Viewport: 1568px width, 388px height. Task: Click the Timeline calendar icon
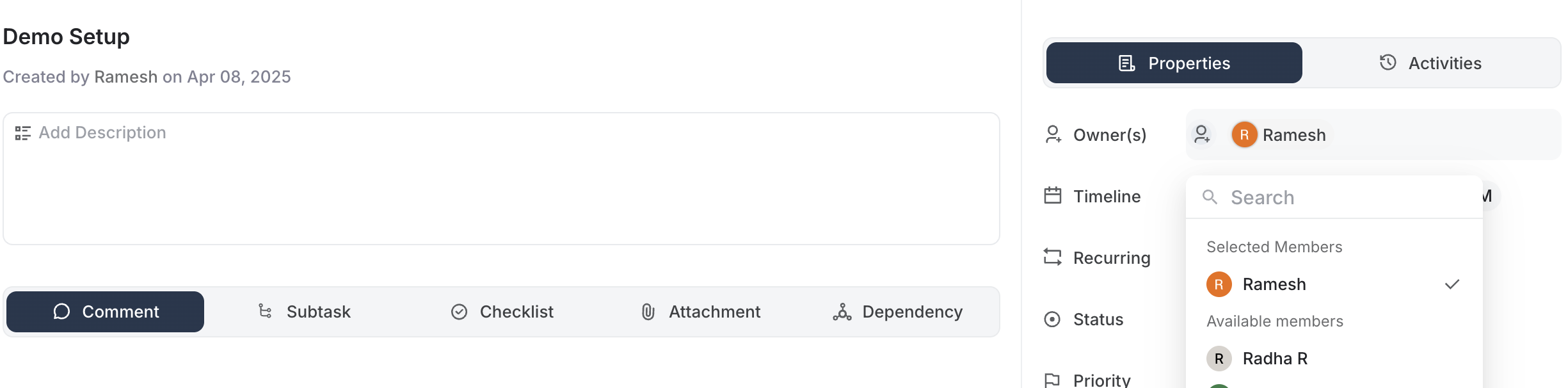pyautogui.click(x=1053, y=196)
